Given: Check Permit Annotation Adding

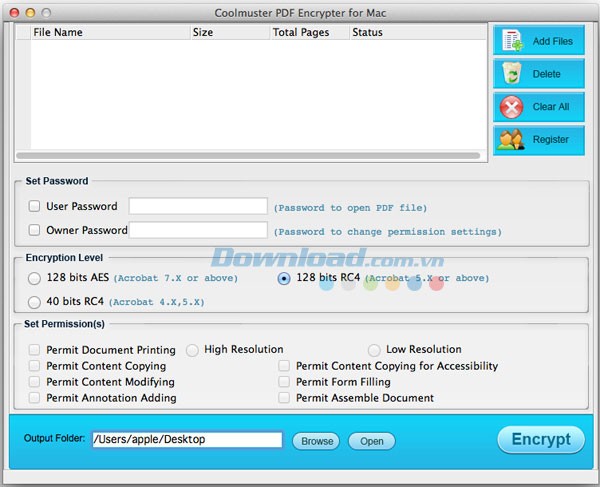Looking at the screenshot, I should click(x=34, y=398).
